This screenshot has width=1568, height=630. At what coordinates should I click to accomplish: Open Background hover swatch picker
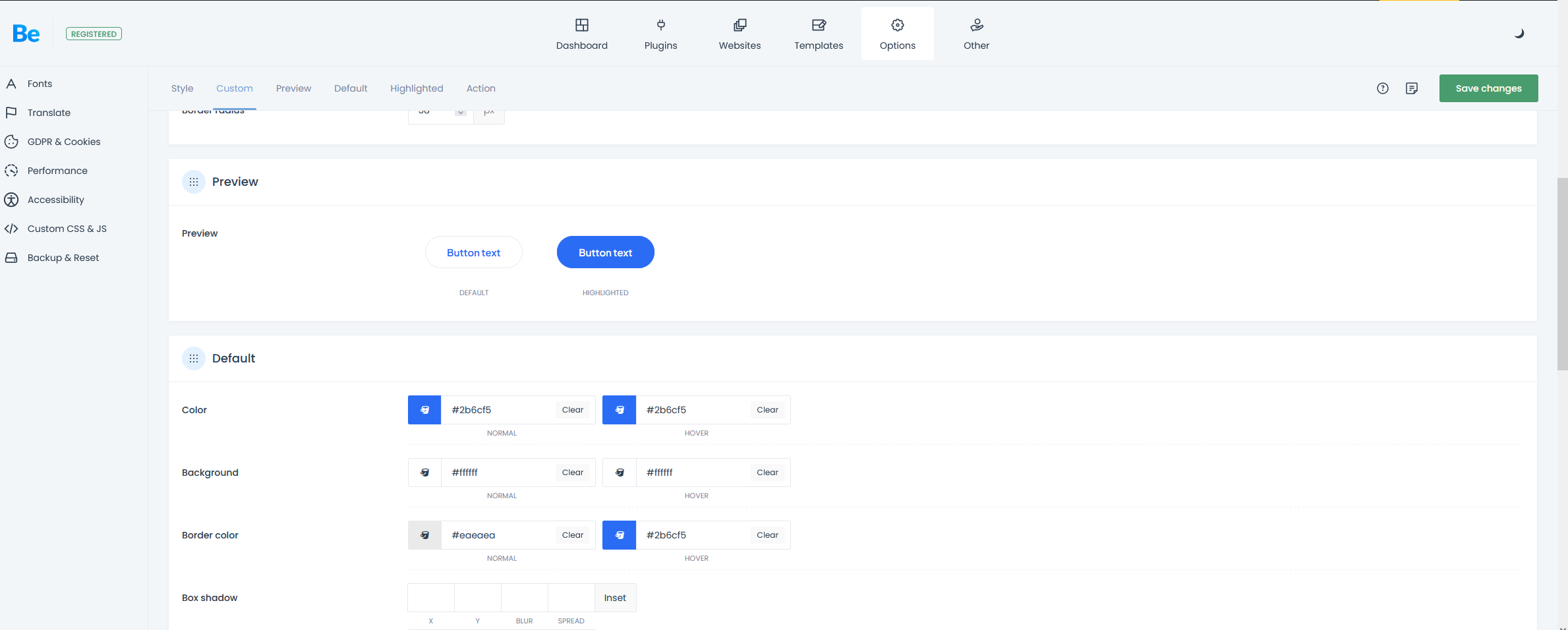[620, 472]
